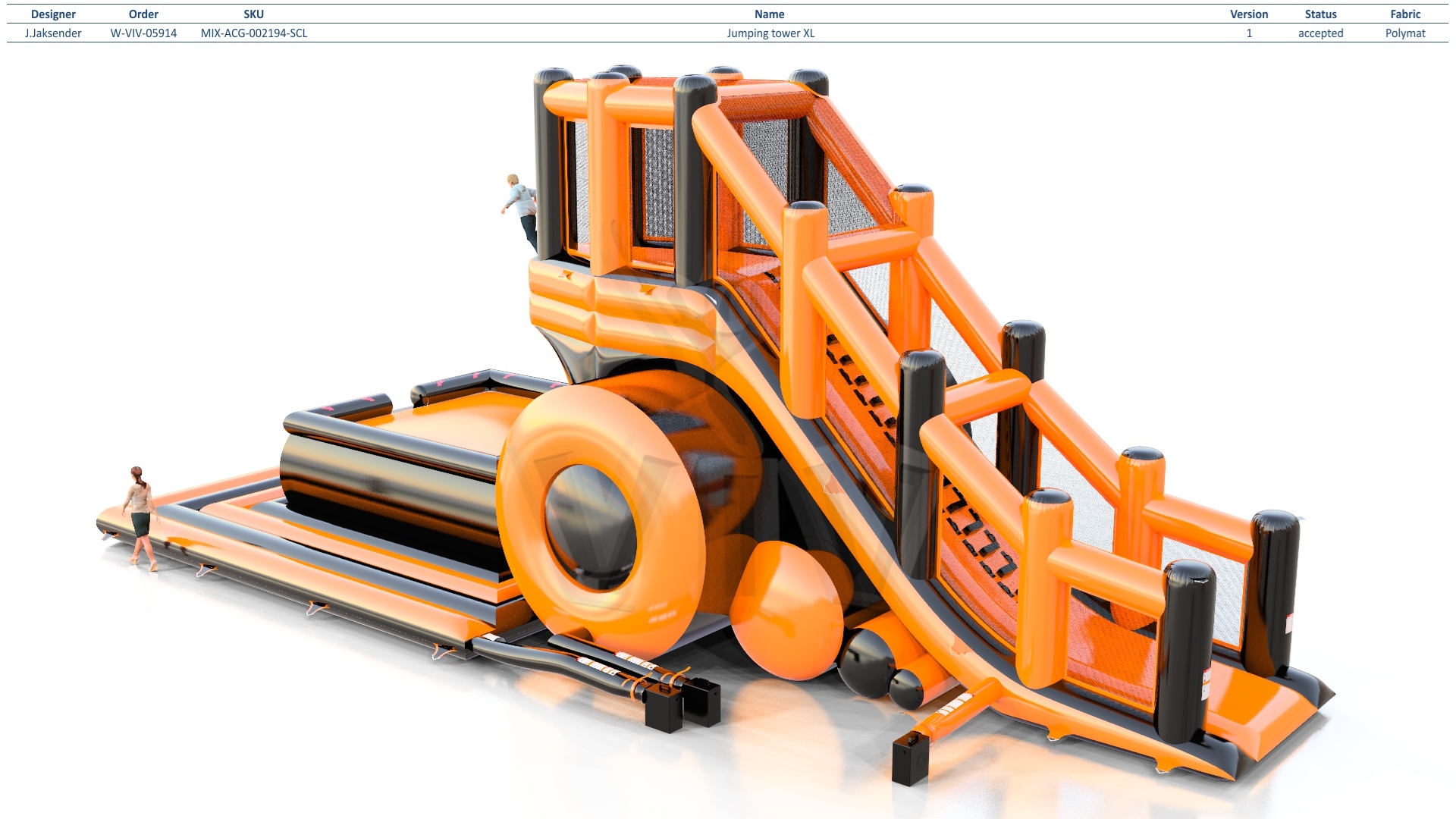
Task: Click the Designer column header
Action: pyautogui.click(x=53, y=14)
